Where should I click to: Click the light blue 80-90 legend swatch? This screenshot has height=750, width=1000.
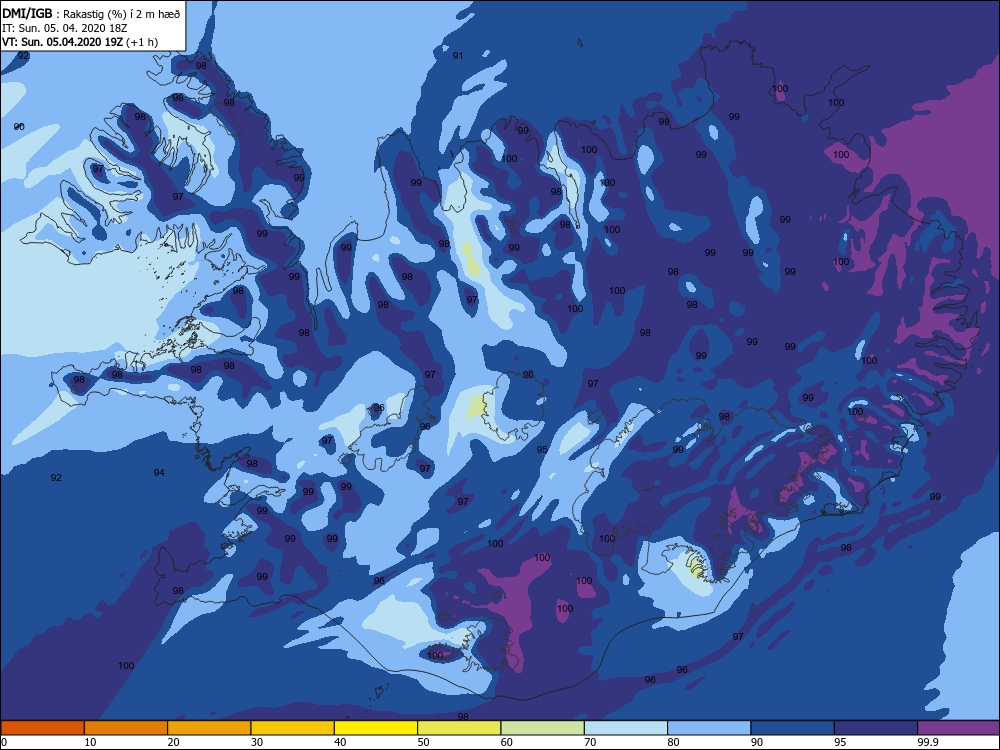[x=709, y=728]
